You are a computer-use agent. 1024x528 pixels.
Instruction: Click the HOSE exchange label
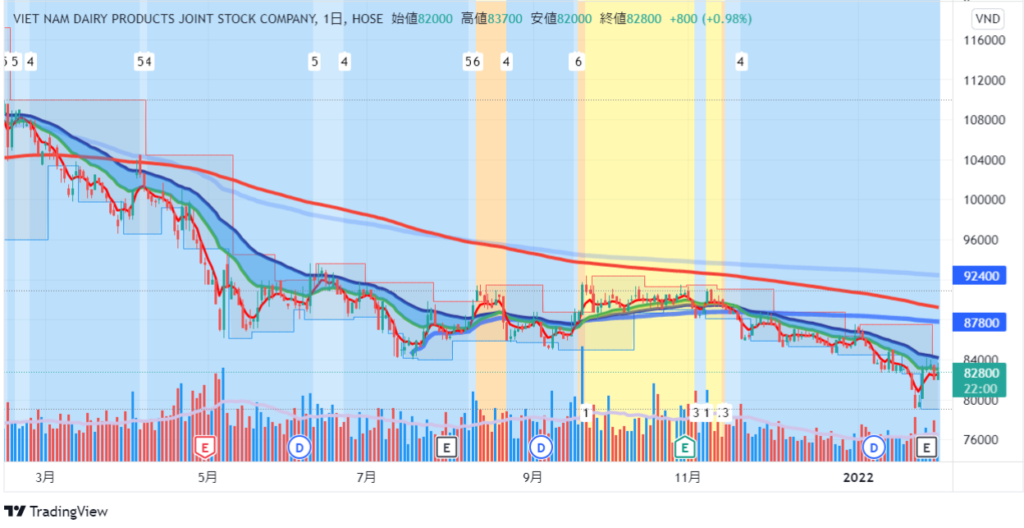pyautogui.click(x=366, y=19)
